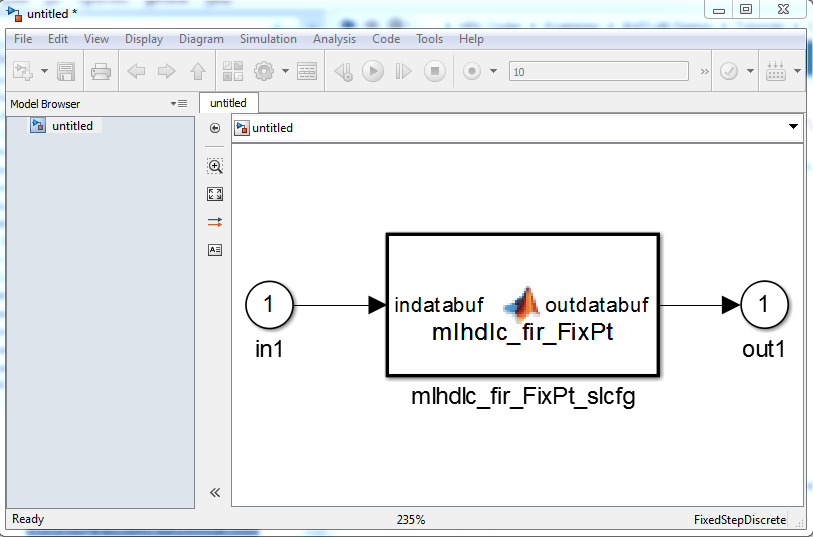The height and width of the screenshot is (537, 813).
Task: Open the Library Browser icon
Action: pyautogui.click(x=233, y=71)
